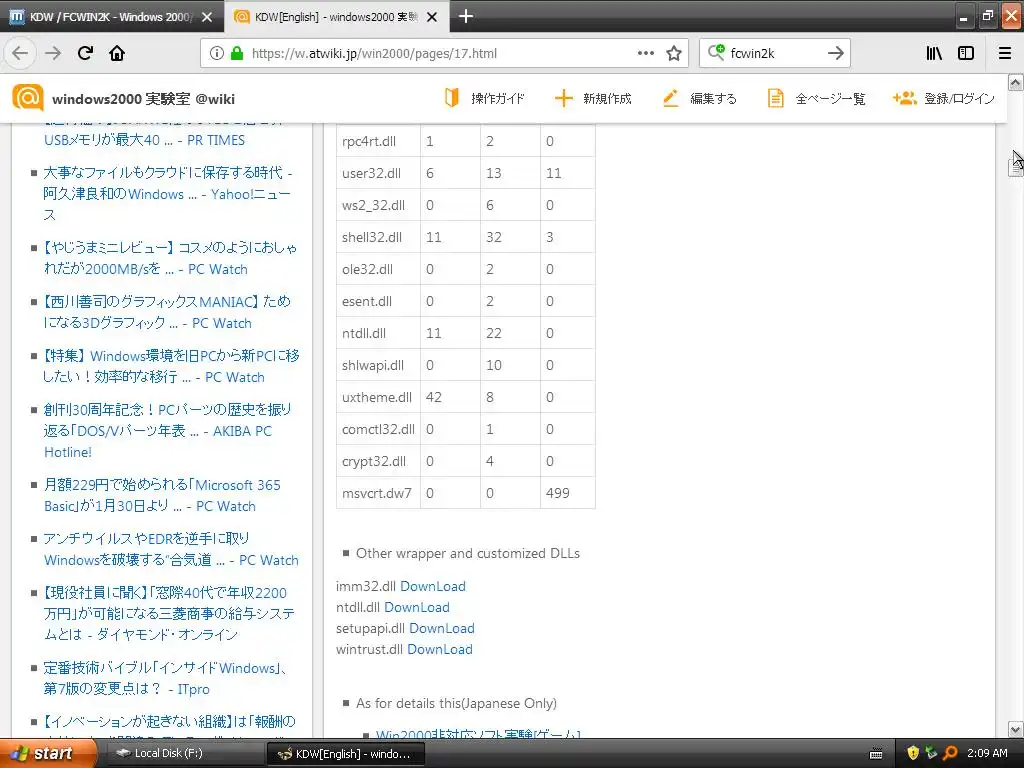Image resolution: width=1024 pixels, height=768 pixels.
Task: Bookmark this page with the star
Action: 674,53
